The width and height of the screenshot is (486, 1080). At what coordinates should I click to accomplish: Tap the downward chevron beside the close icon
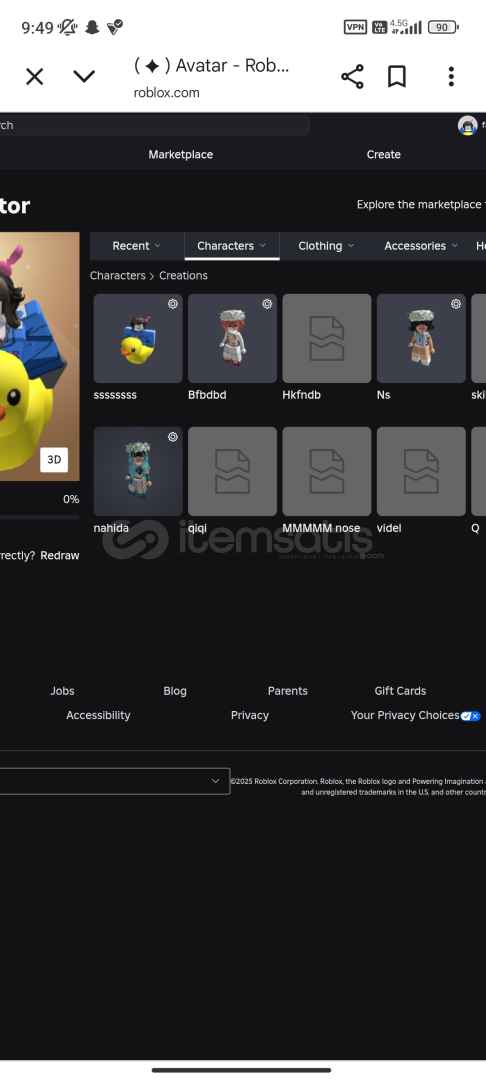pyautogui.click(x=84, y=76)
